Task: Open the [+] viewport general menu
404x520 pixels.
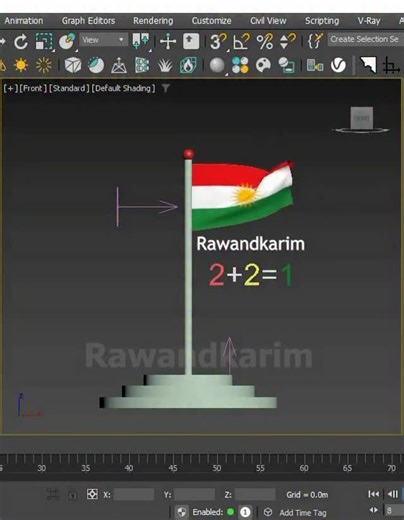Action: point(11,88)
